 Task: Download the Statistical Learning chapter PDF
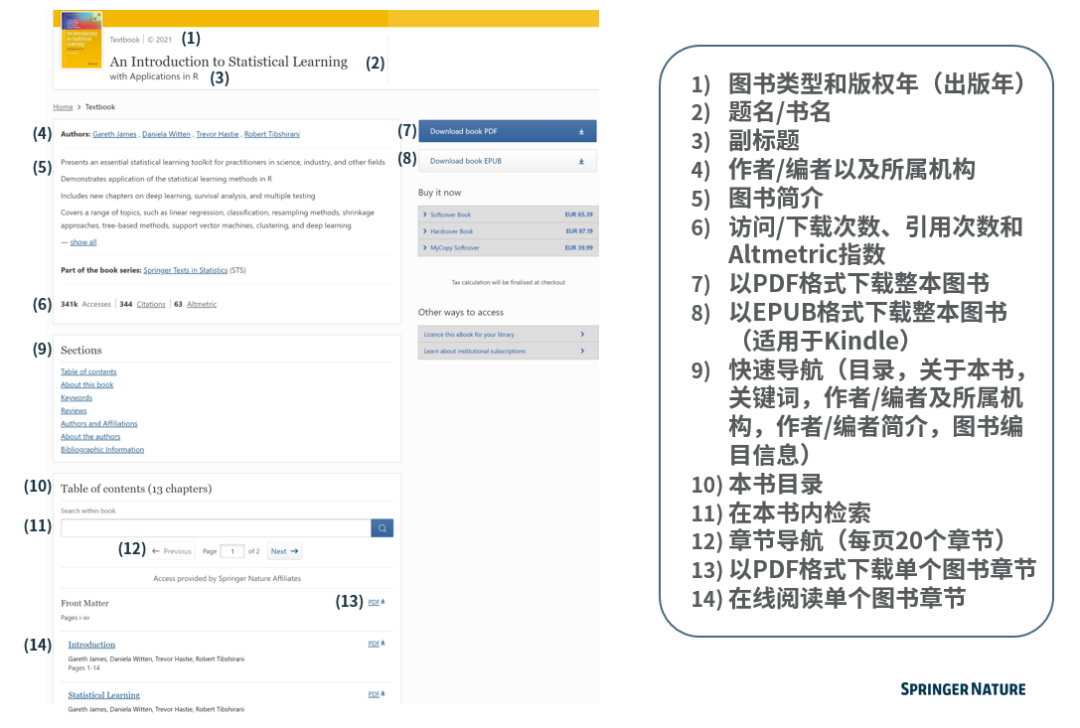coord(376,694)
